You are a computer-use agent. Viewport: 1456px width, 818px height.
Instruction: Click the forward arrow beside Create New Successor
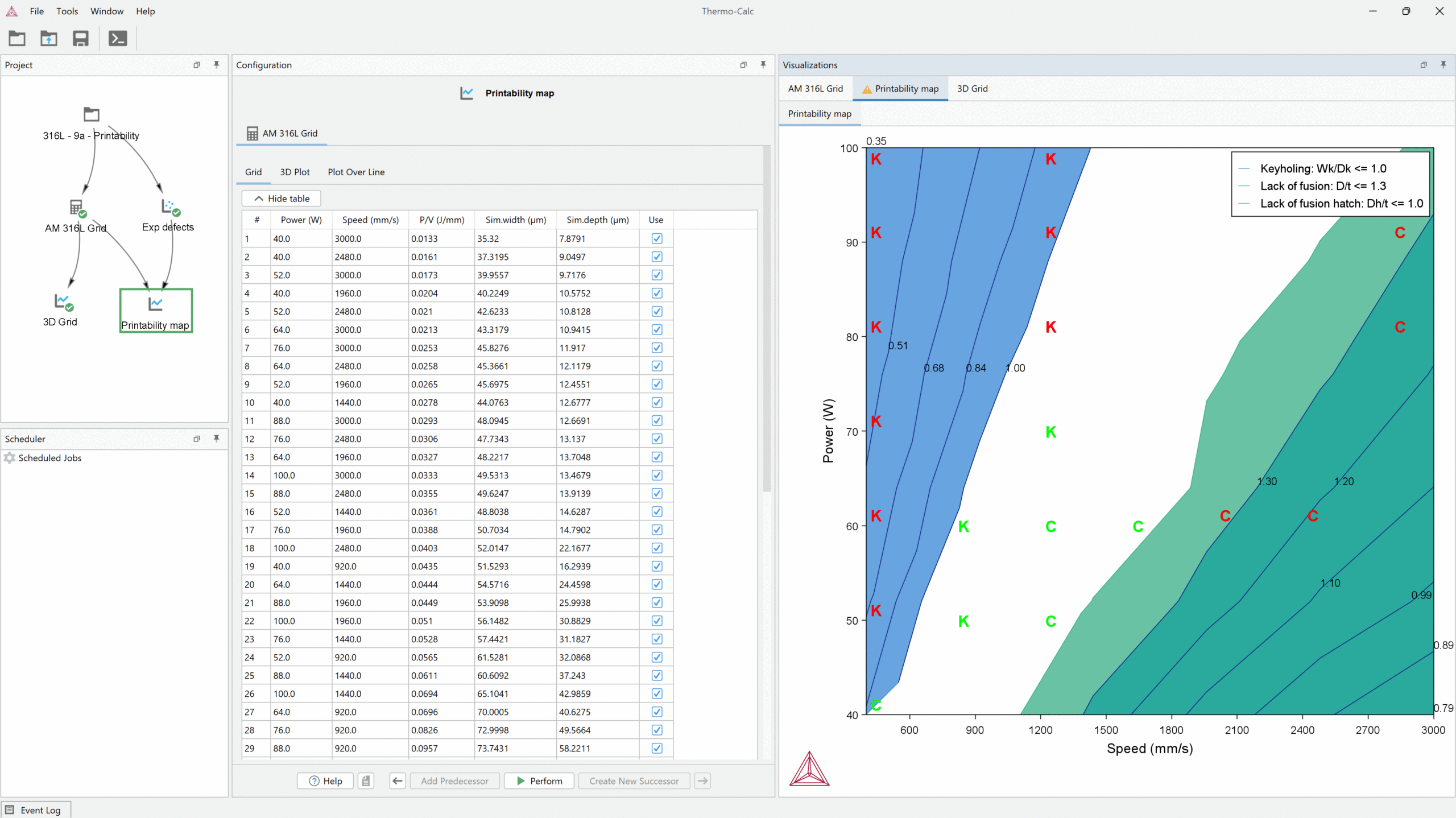[x=703, y=781]
